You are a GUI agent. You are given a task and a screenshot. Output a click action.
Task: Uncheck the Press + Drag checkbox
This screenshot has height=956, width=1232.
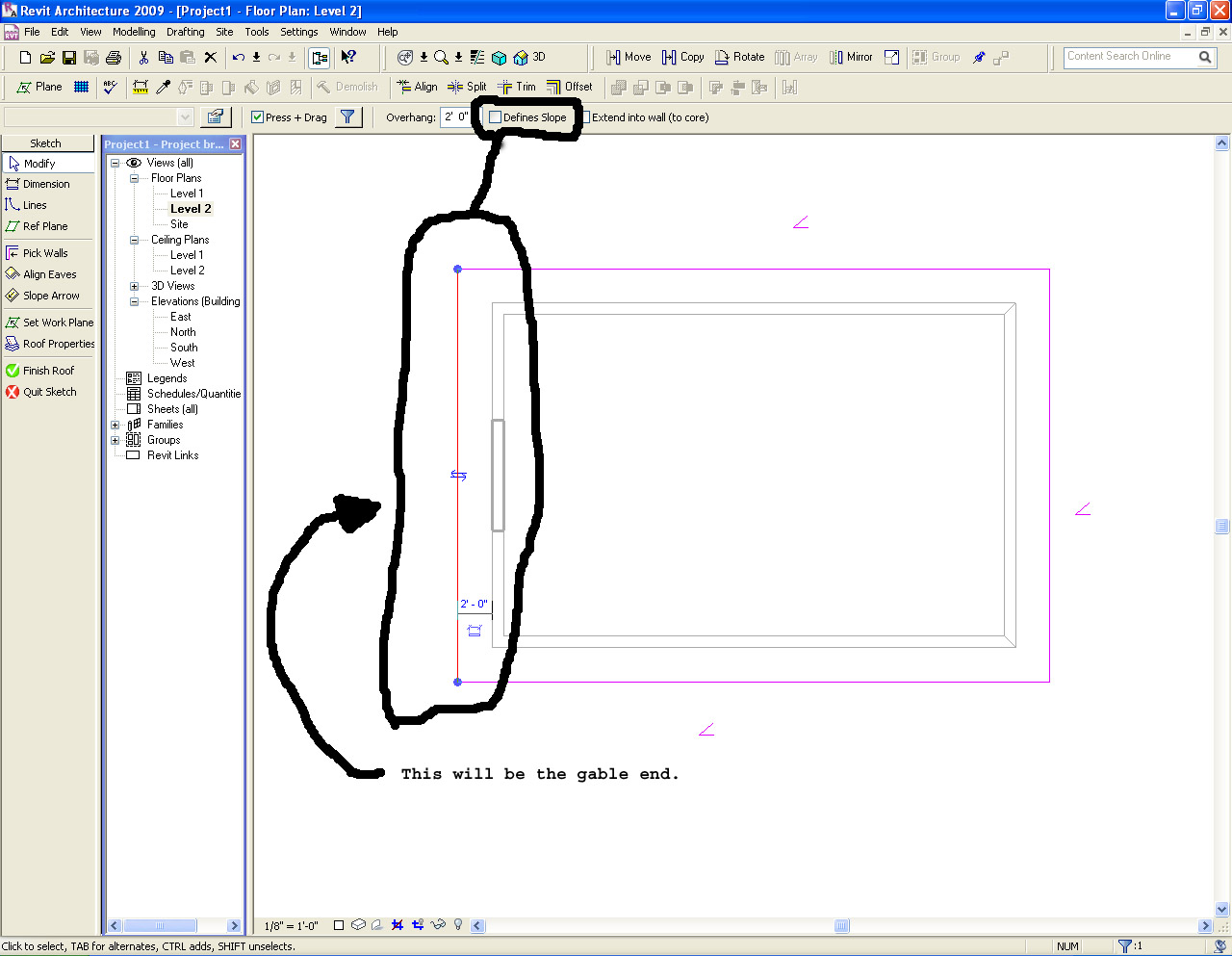(257, 117)
